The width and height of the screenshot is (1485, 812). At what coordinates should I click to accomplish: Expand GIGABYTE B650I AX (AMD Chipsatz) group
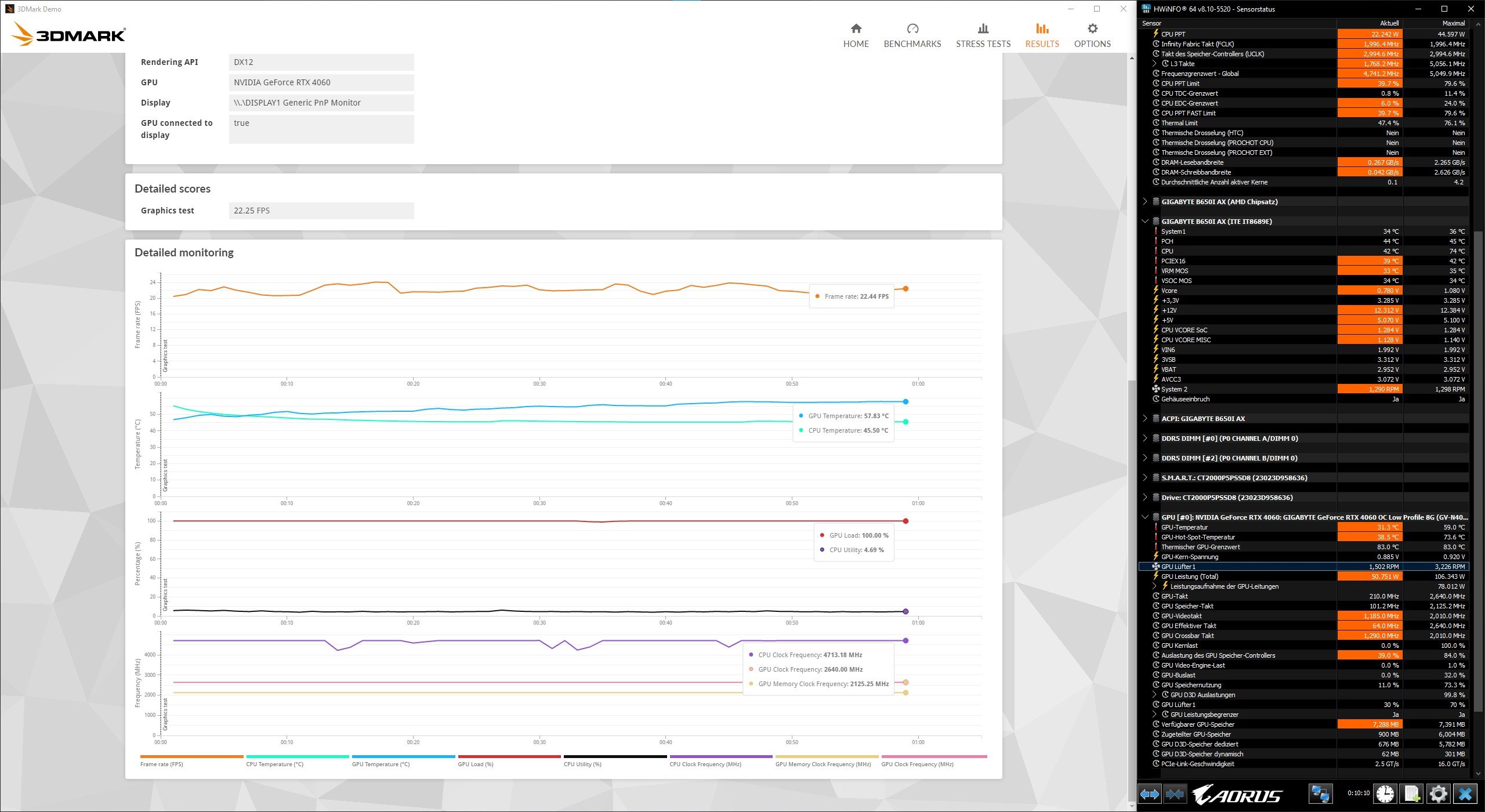pos(1144,202)
